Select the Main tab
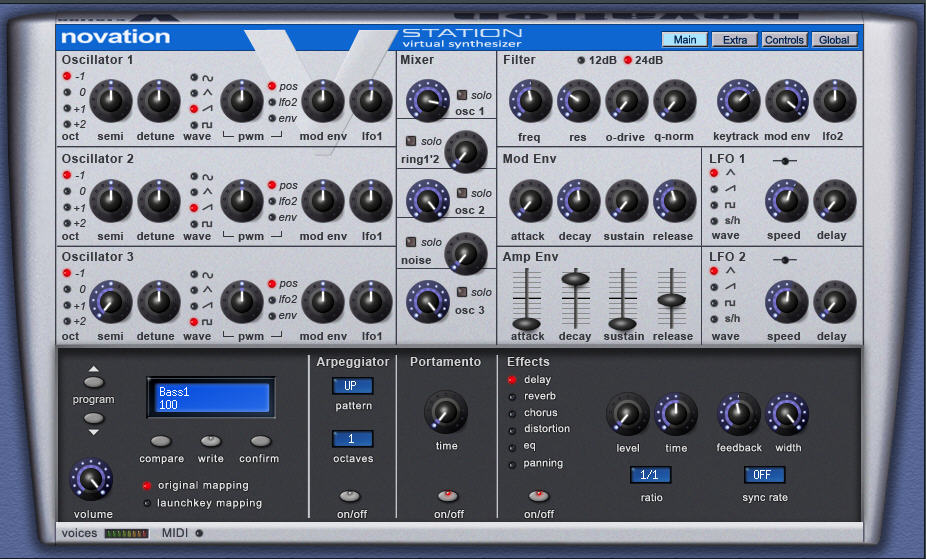926x559 pixels. click(x=684, y=40)
